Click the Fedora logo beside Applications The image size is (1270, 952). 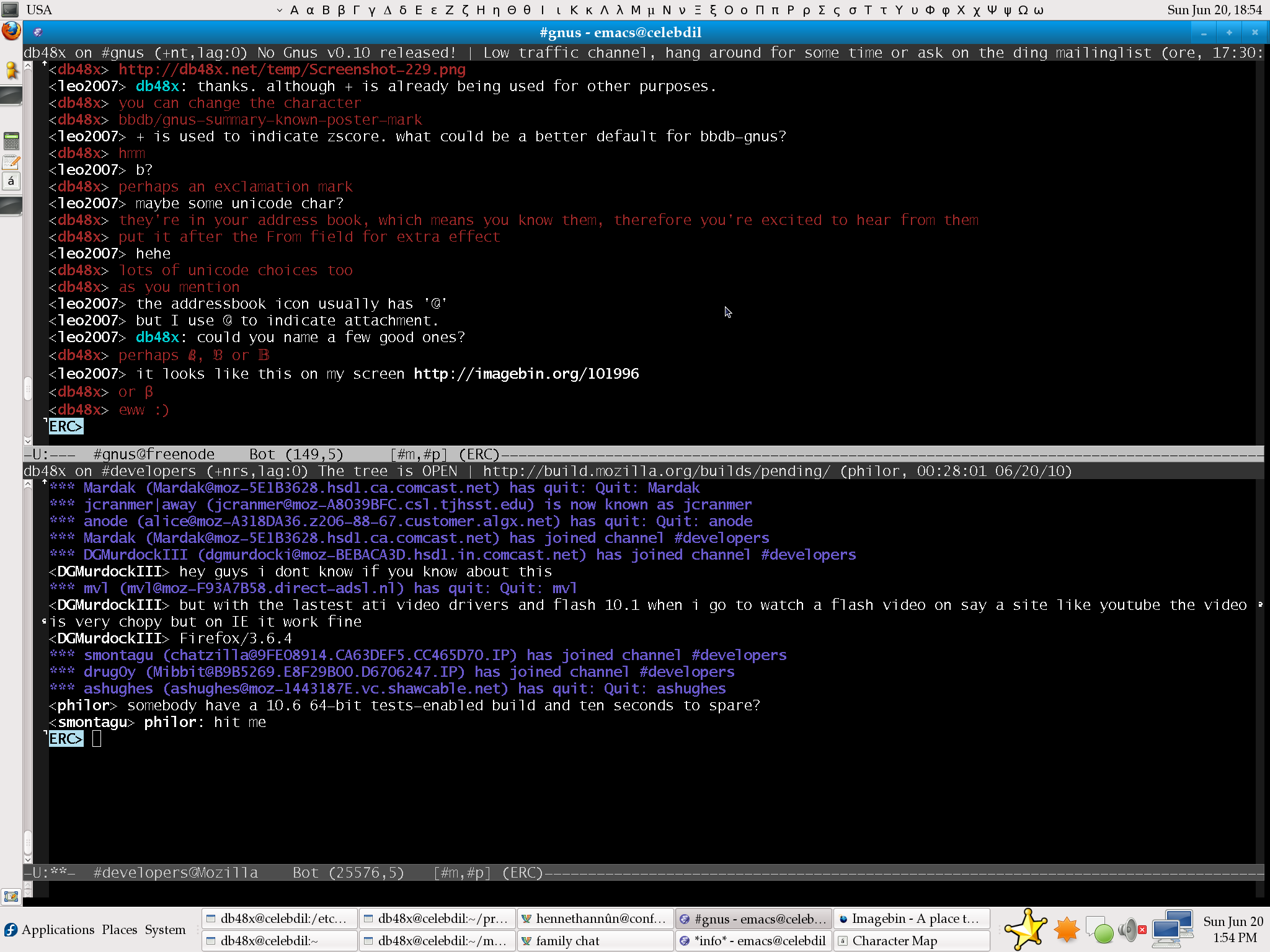coord(11,930)
